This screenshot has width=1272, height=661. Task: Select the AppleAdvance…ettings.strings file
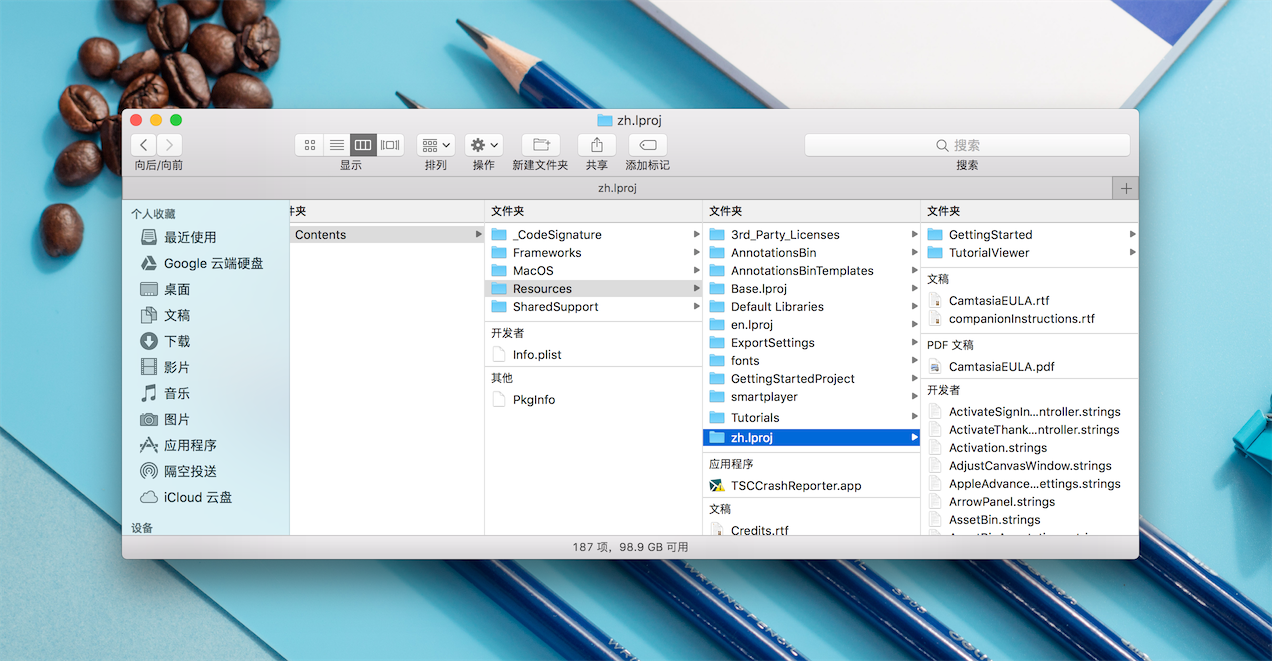[x=1029, y=484]
